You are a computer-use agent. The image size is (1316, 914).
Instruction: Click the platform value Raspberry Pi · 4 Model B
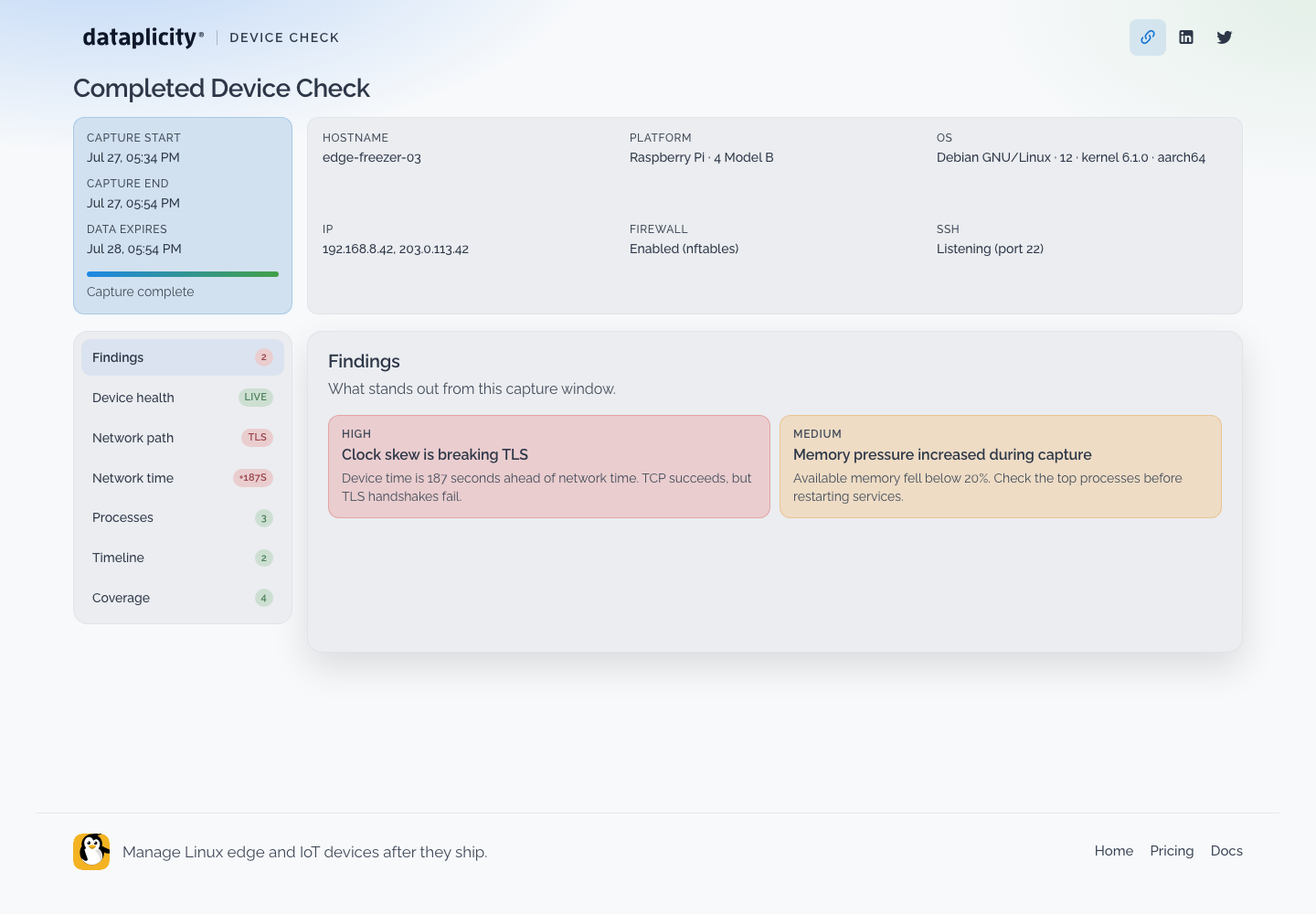click(702, 157)
